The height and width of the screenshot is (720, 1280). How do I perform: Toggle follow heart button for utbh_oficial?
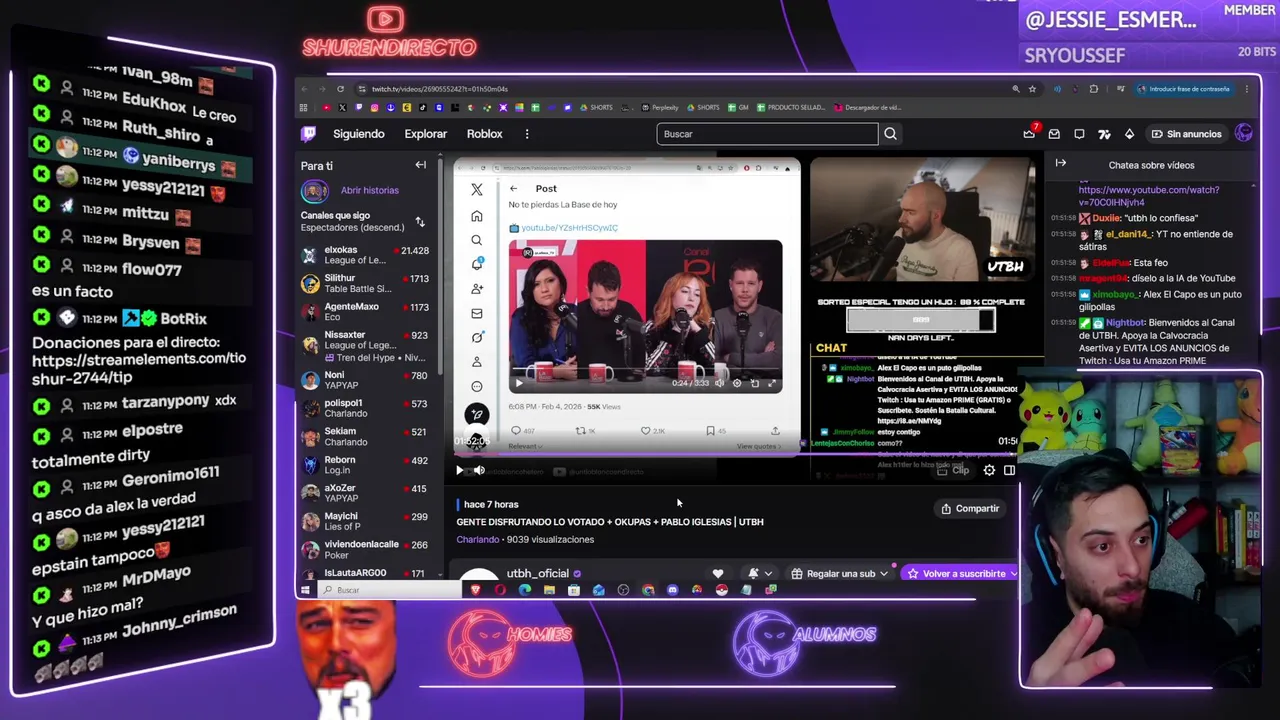[717, 574]
